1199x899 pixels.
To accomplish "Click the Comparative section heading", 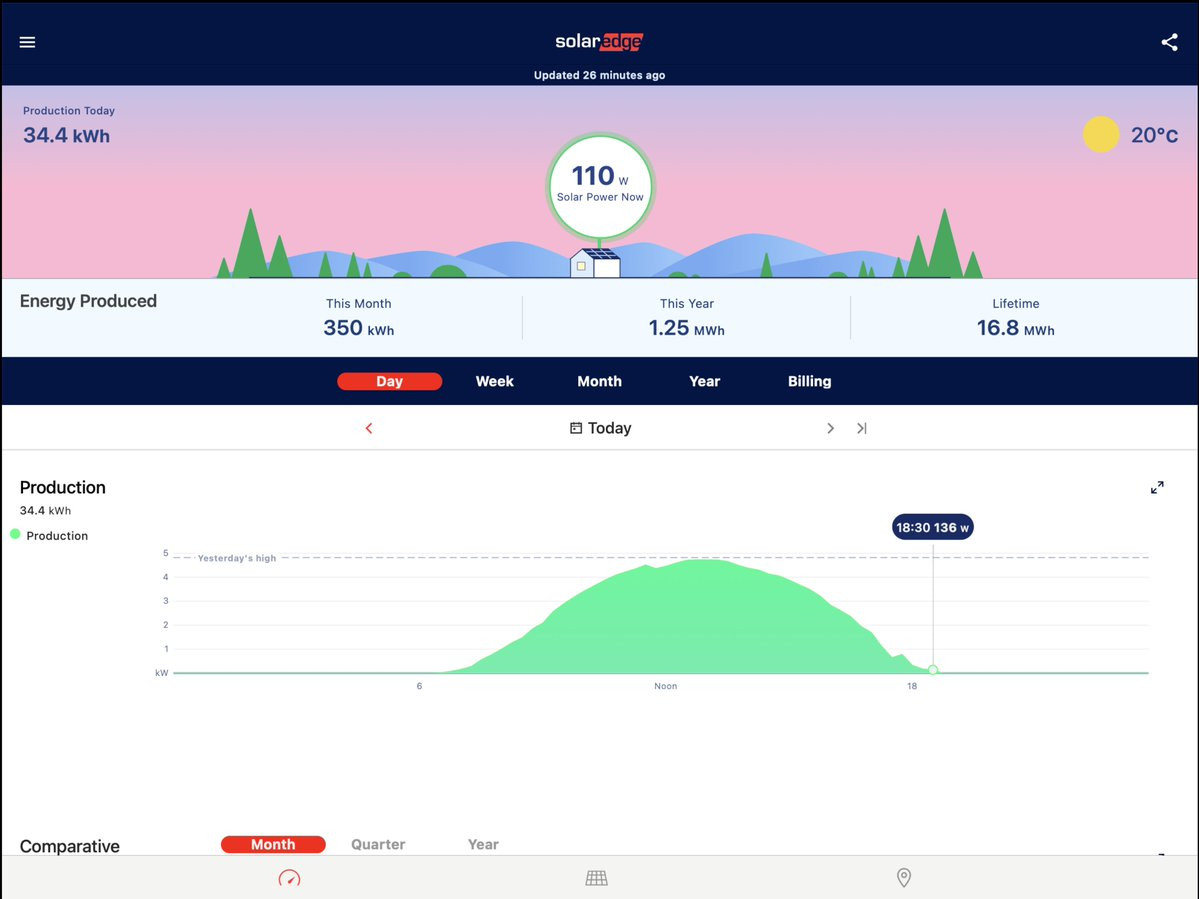I will 70,846.
